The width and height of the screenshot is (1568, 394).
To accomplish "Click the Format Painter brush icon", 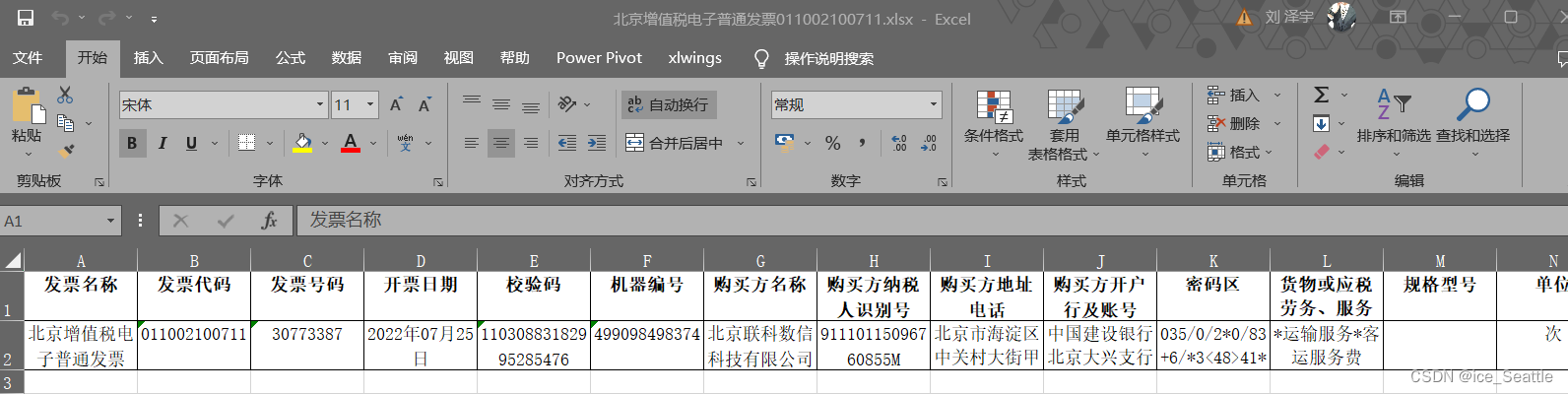I will [66, 151].
